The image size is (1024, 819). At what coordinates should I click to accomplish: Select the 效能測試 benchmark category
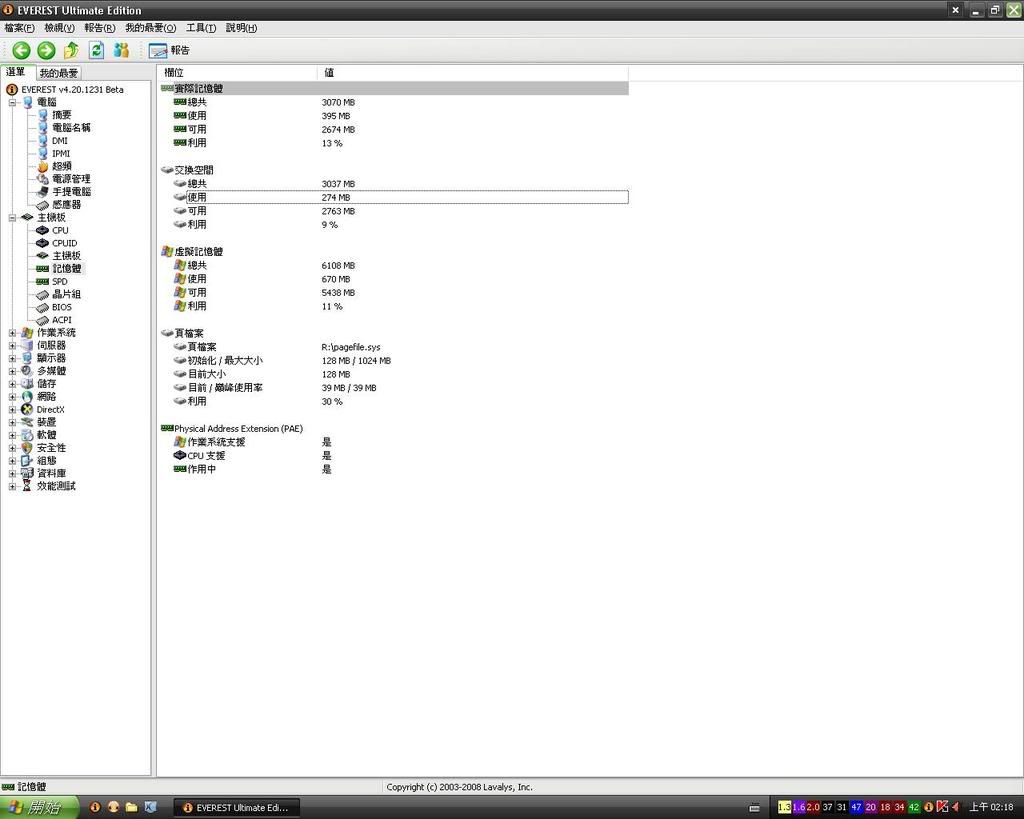click(x=56, y=486)
